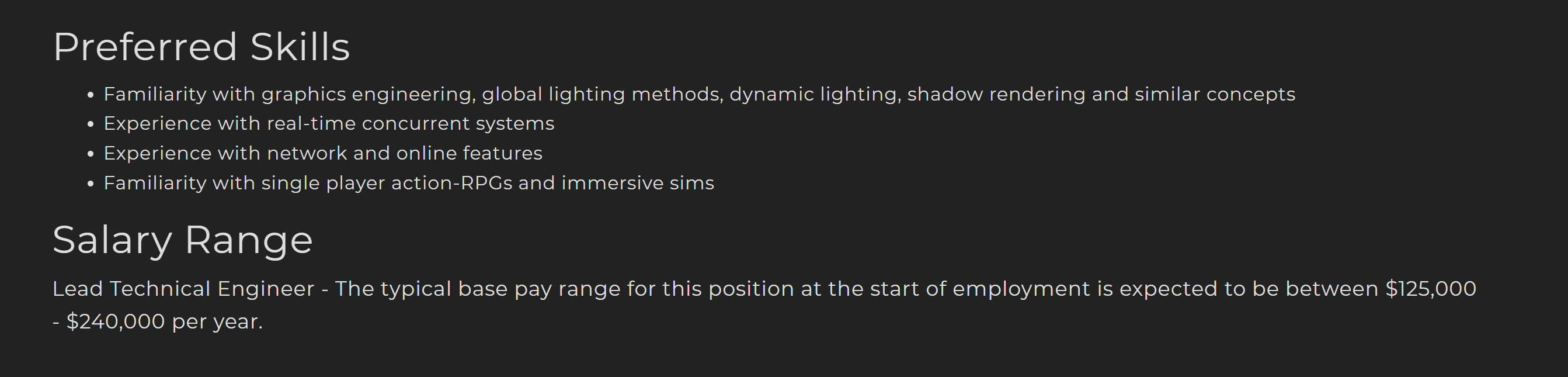Click the word 'Familiarity' in first bullet
This screenshot has height=377, width=1568.
(x=155, y=95)
